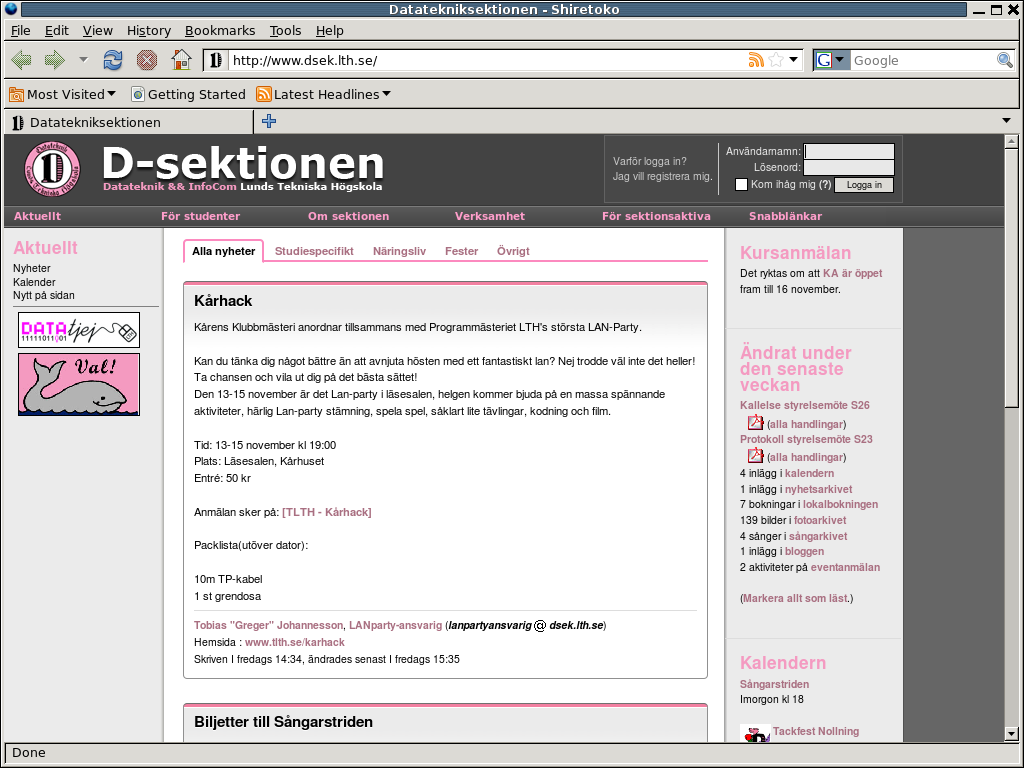Image resolution: width=1024 pixels, height=768 pixels.
Task: Open the För sektionsaktiva navigation menu
Action: (656, 216)
